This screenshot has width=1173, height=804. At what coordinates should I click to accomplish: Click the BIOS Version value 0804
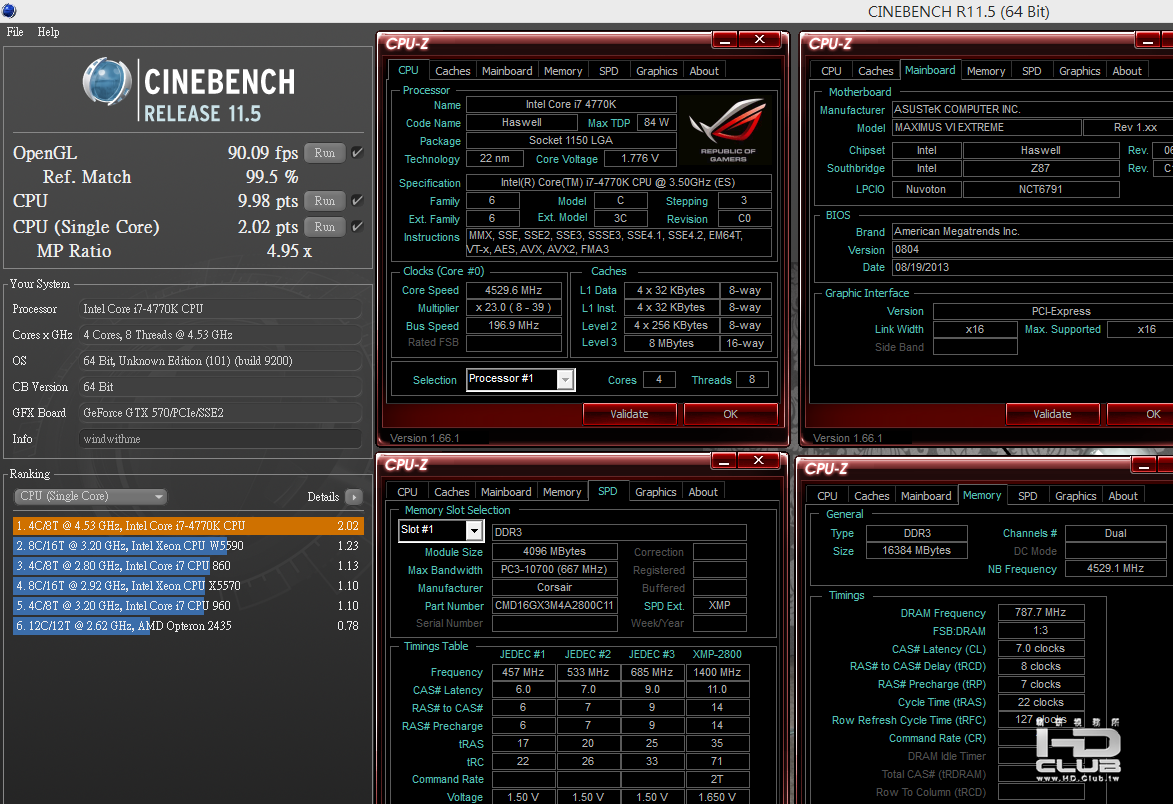coord(1032,250)
